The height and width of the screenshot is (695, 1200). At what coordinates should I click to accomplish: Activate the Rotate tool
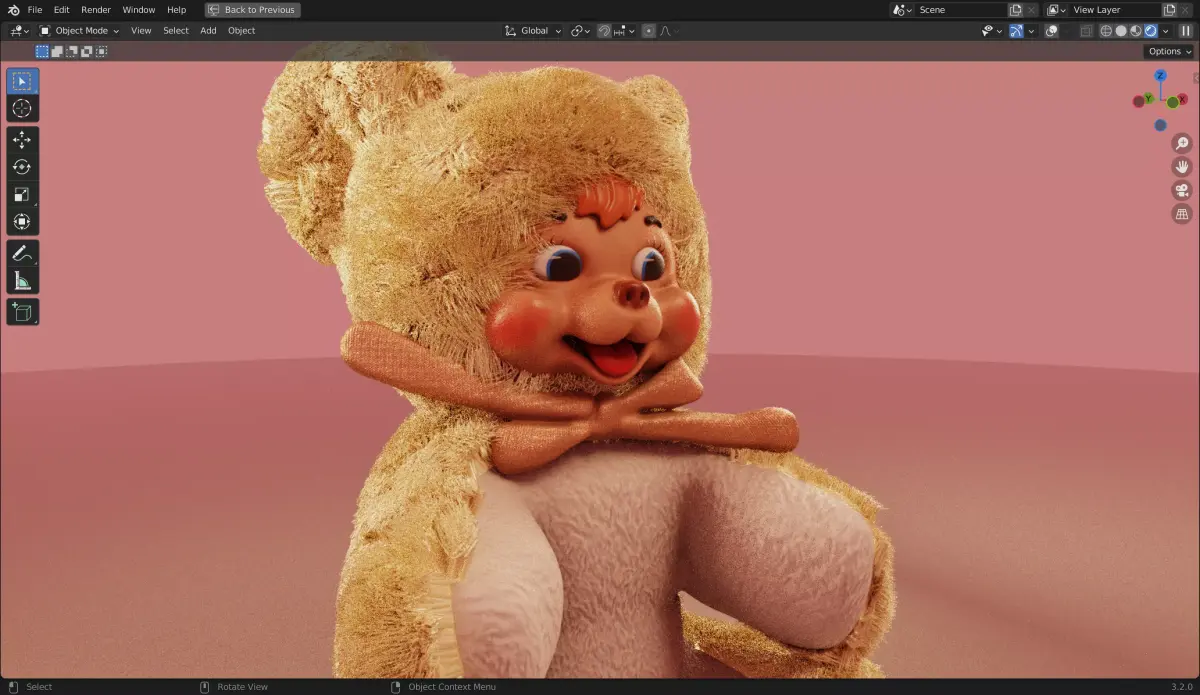(x=22, y=167)
